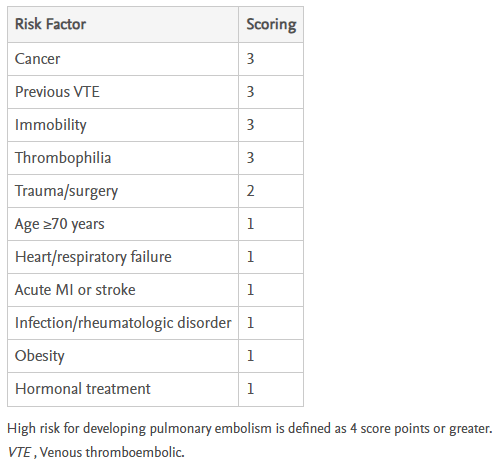Click the score 2 beside Trauma/surgery
The width and height of the screenshot is (504, 467).
[x=250, y=191]
